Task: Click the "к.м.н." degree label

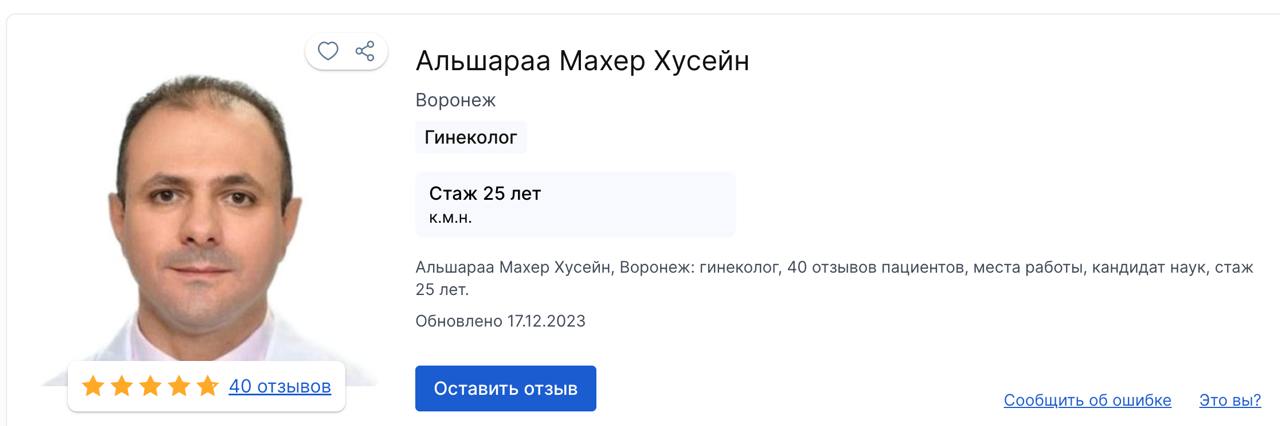Action: [450, 218]
